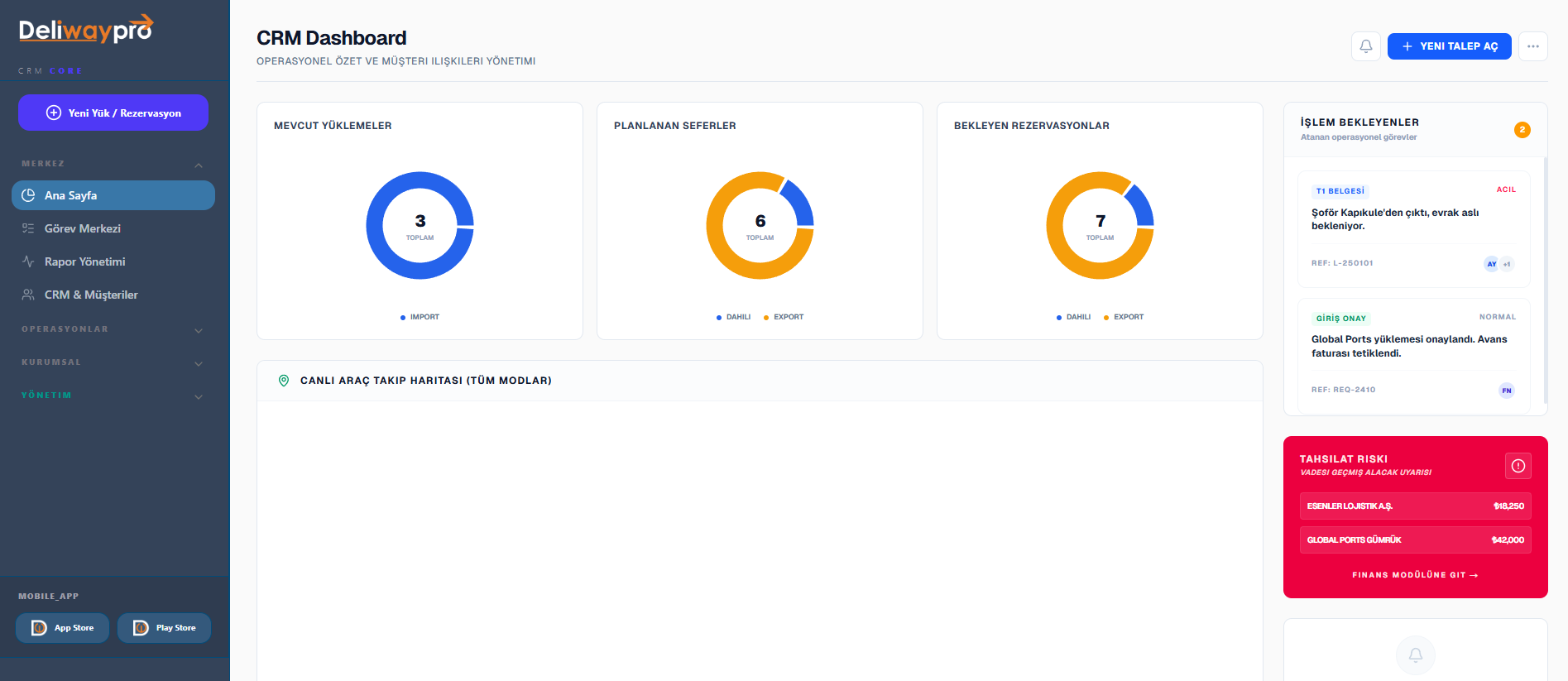The image size is (1568, 681).
Task: Click the App Store icon in sidebar
Action: click(x=39, y=628)
